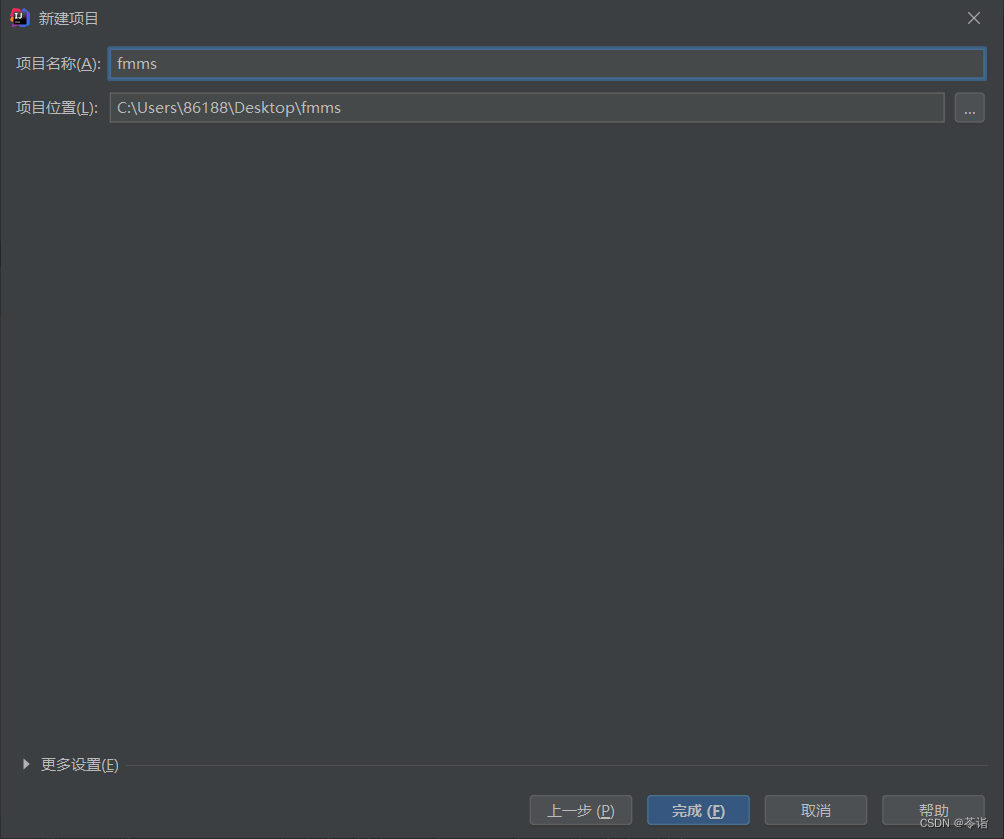Open help via the 帮助 button
Viewport: 1004px width, 839px height.
pyautogui.click(x=933, y=811)
